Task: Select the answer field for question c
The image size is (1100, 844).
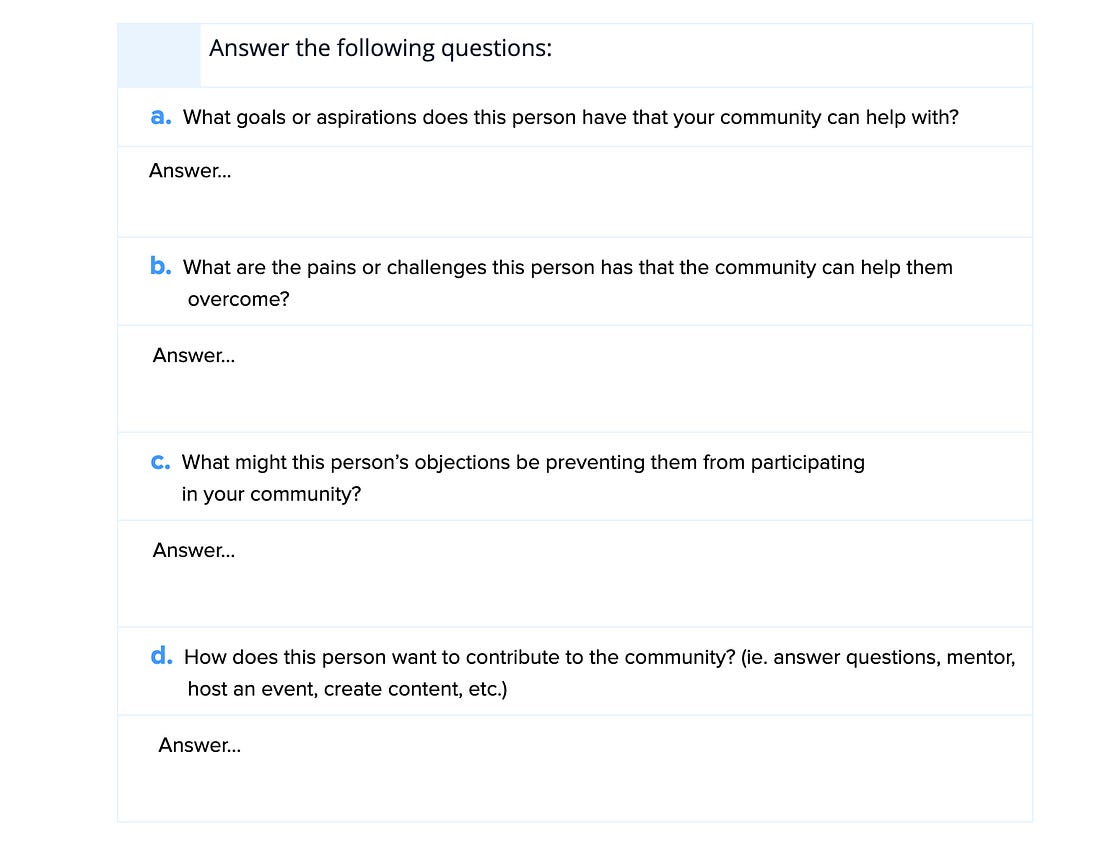Action: click(x=575, y=573)
